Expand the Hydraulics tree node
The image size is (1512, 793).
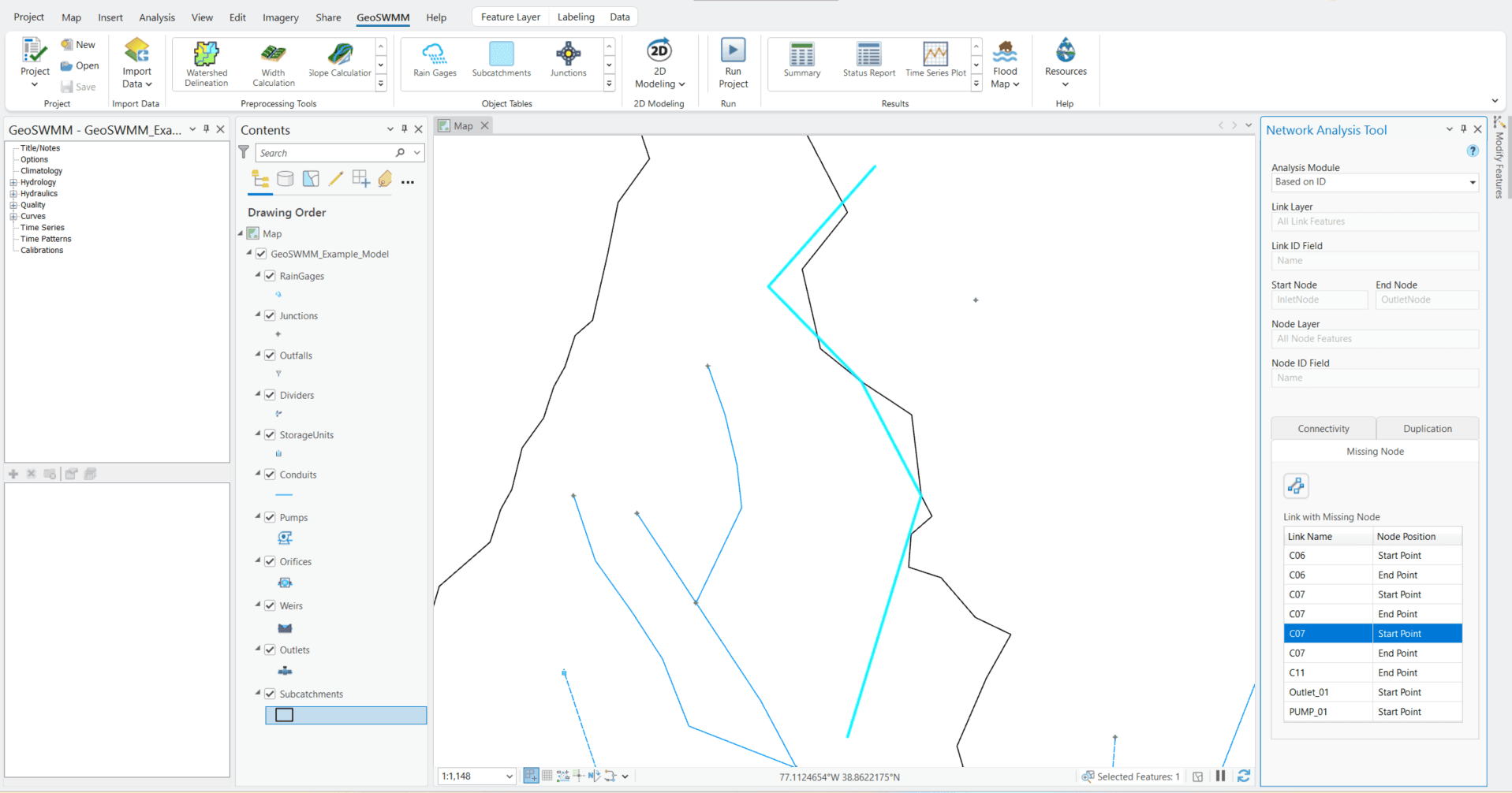coord(13,193)
